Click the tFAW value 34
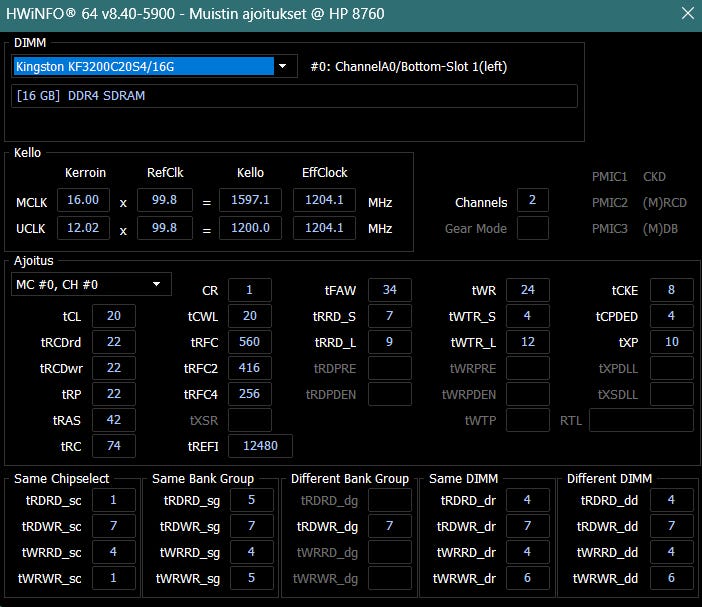This screenshot has width=702, height=607. click(x=389, y=290)
